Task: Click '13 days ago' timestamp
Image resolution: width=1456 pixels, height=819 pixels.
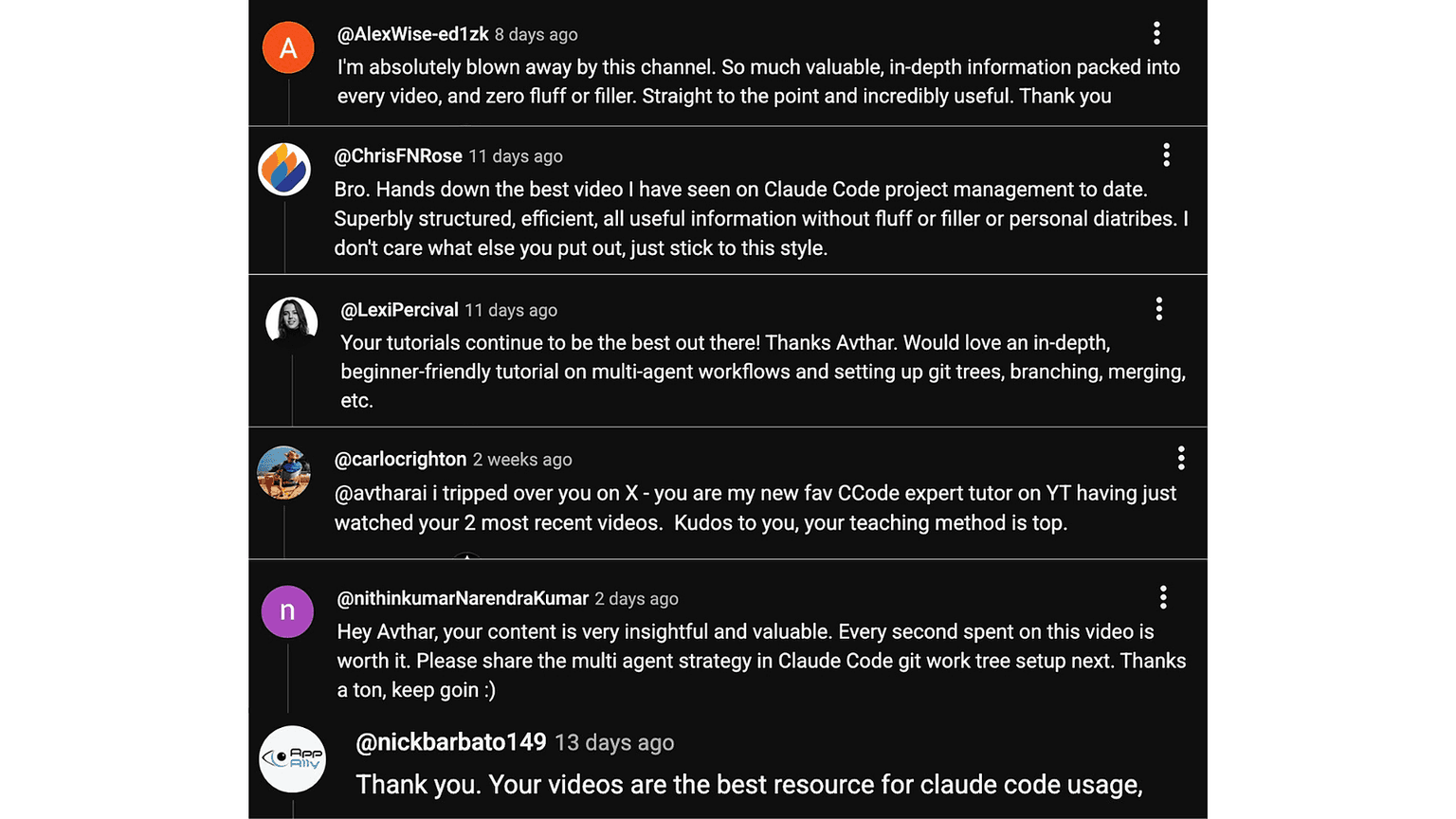Action: pyautogui.click(x=614, y=743)
